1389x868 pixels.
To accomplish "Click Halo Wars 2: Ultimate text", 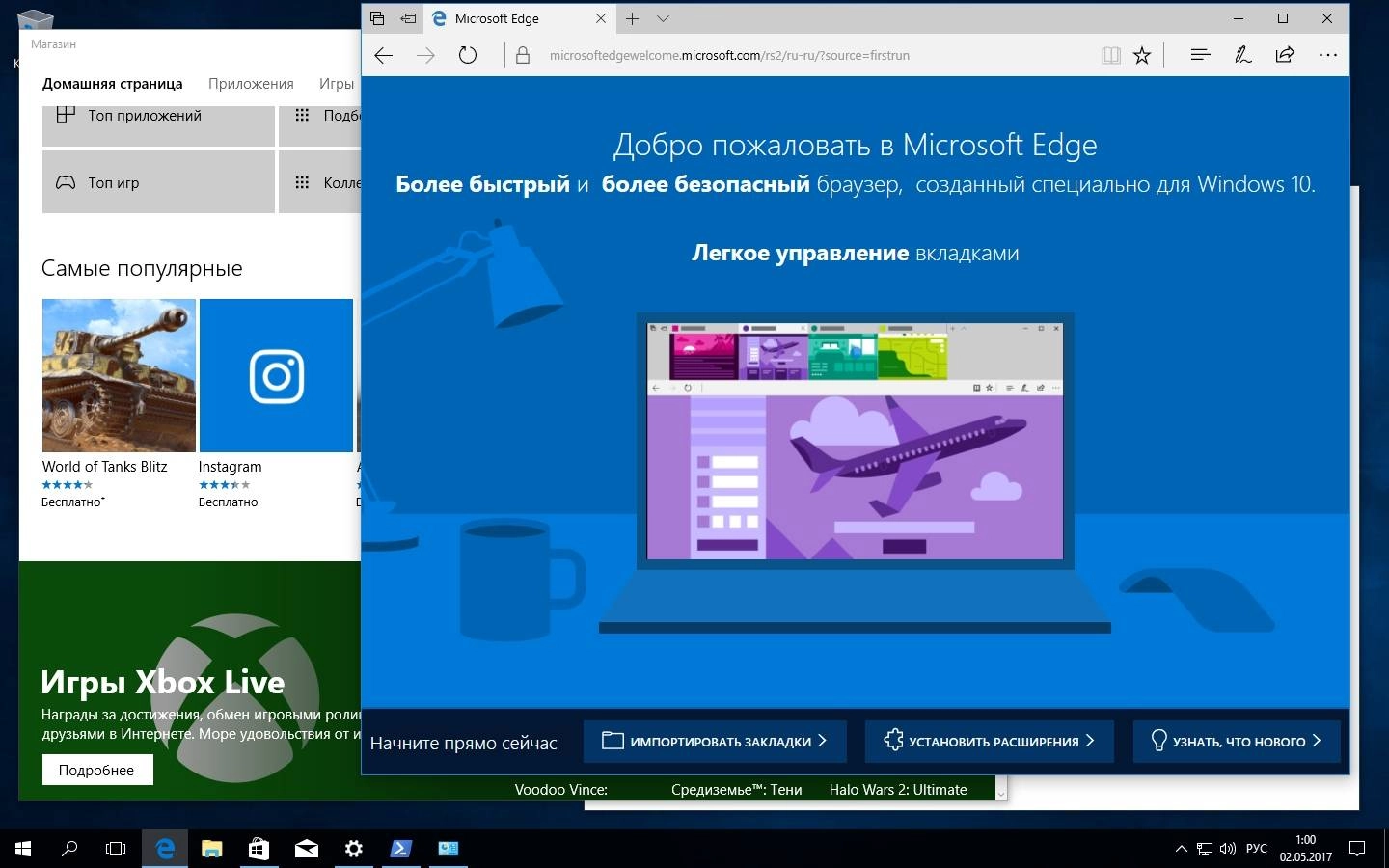I will click(x=898, y=789).
